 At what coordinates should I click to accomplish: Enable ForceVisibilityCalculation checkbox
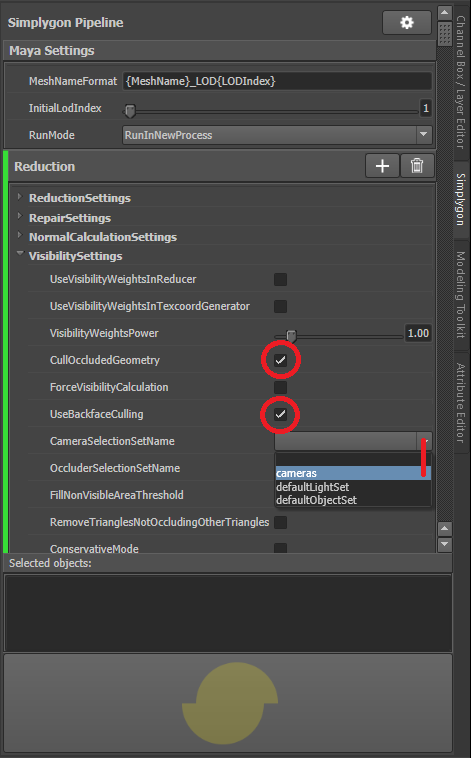[x=280, y=387]
